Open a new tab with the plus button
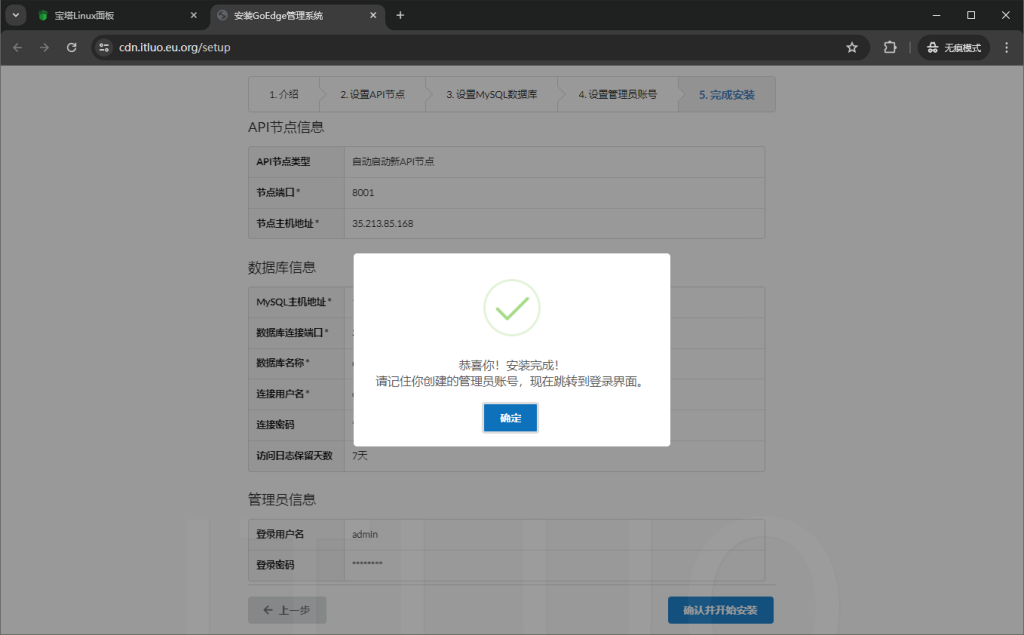1024x635 pixels. coord(402,15)
